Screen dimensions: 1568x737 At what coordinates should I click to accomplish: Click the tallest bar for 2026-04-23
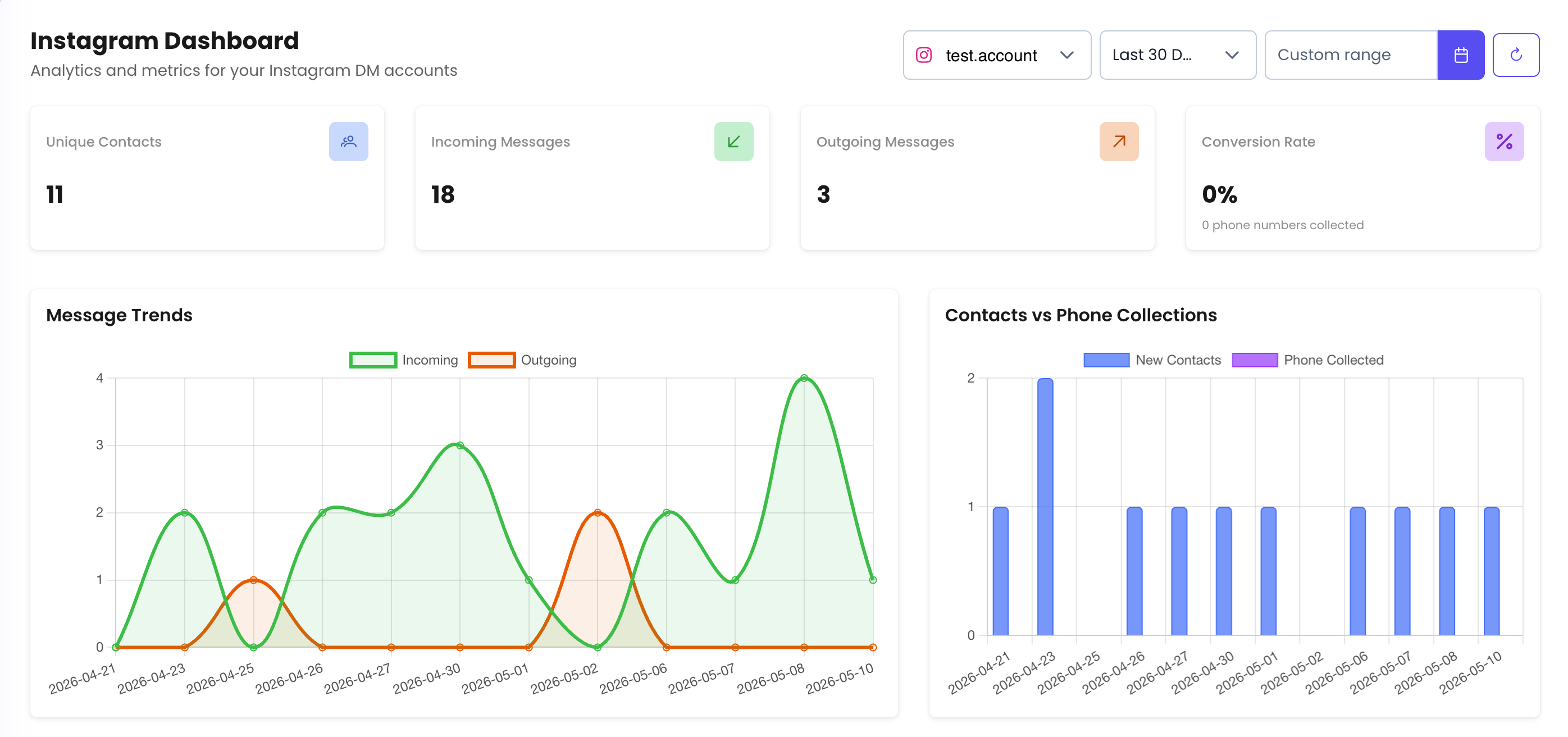point(1045,507)
